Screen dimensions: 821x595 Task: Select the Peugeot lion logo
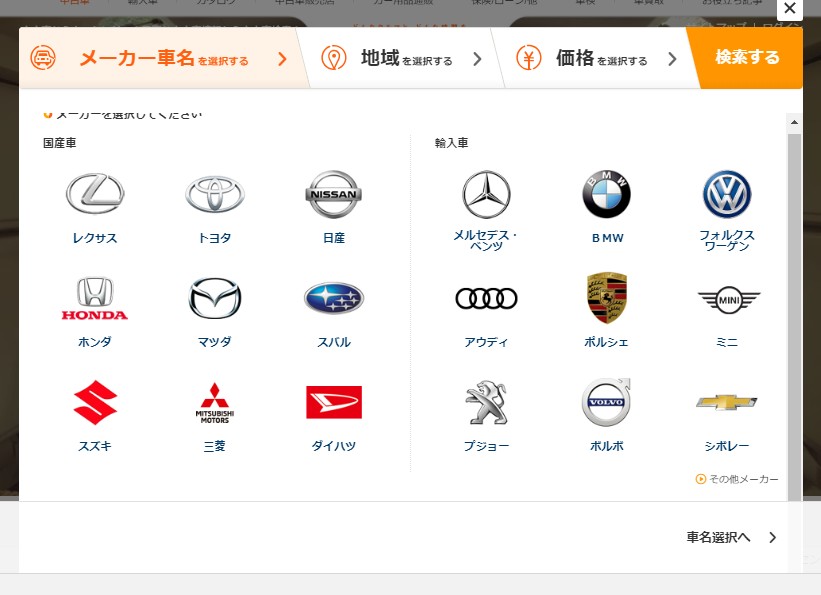486,402
